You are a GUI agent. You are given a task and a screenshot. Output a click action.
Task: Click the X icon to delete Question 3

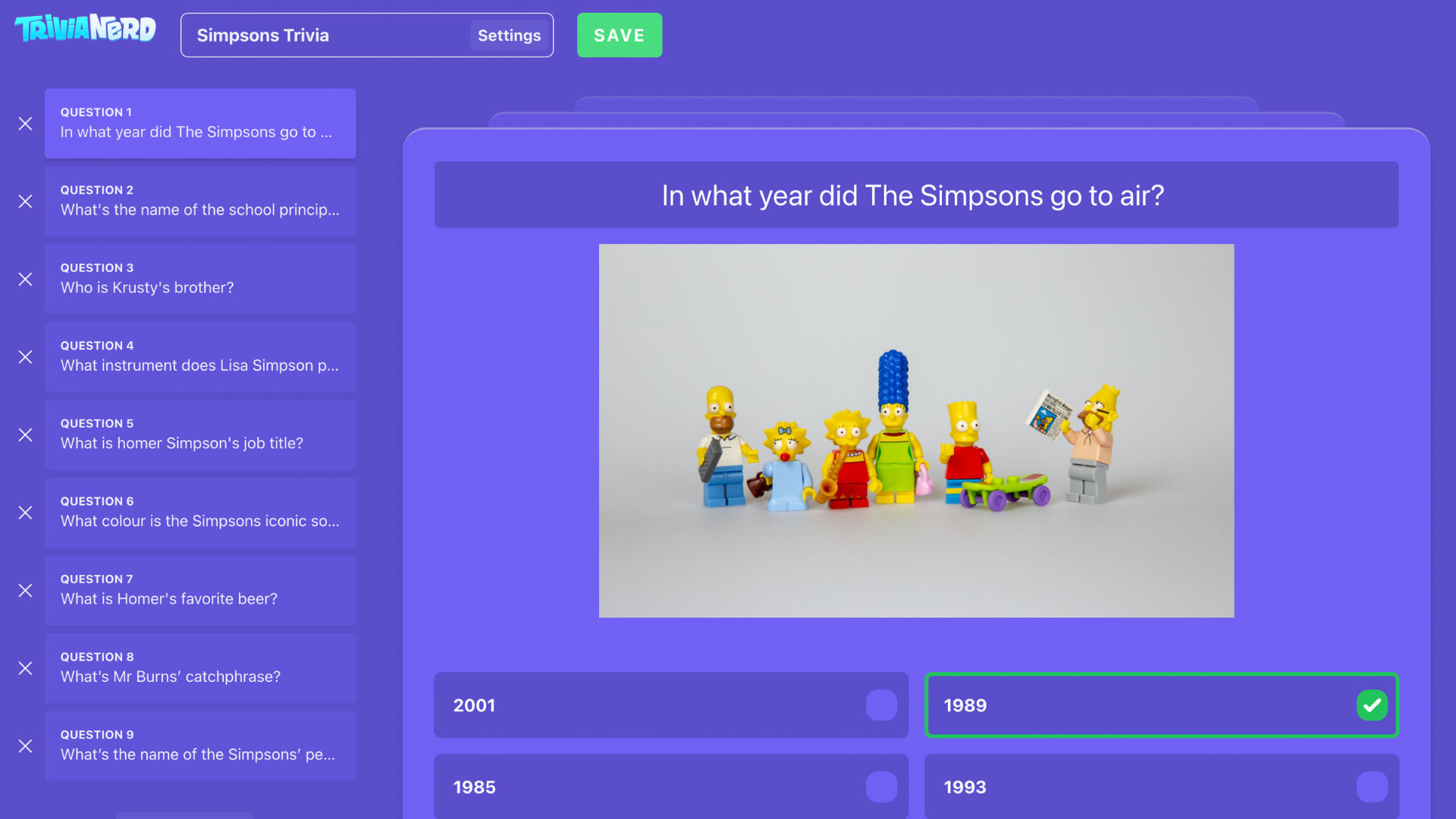[x=25, y=278]
